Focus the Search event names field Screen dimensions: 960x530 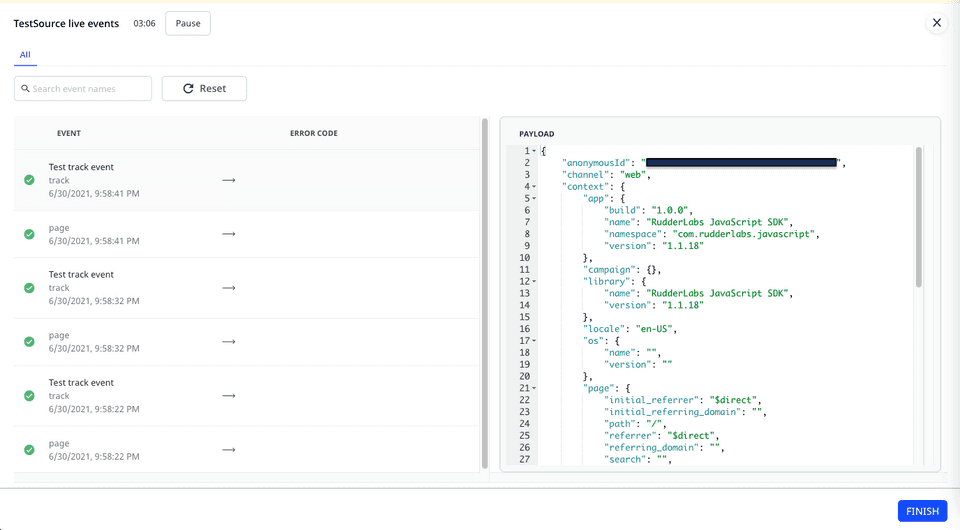(90, 89)
